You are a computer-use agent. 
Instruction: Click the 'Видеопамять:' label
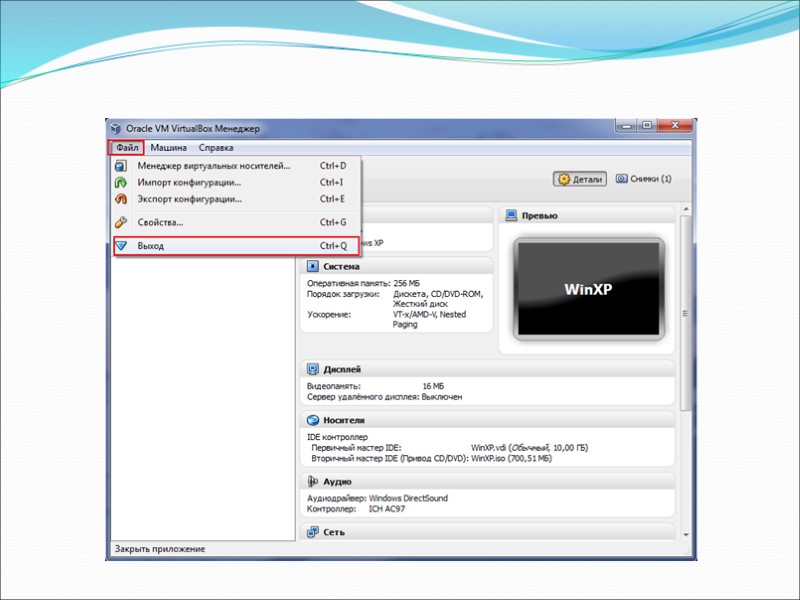coord(334,386)
